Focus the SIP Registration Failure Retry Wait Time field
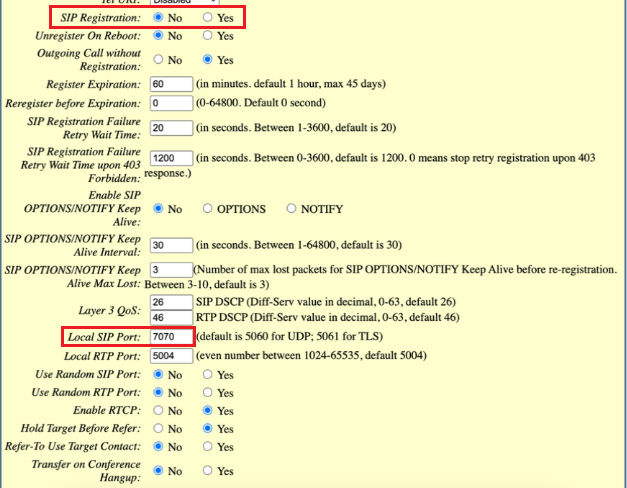Image resolution: width=627 pixels, height=488 pixels. pos(172,128)
